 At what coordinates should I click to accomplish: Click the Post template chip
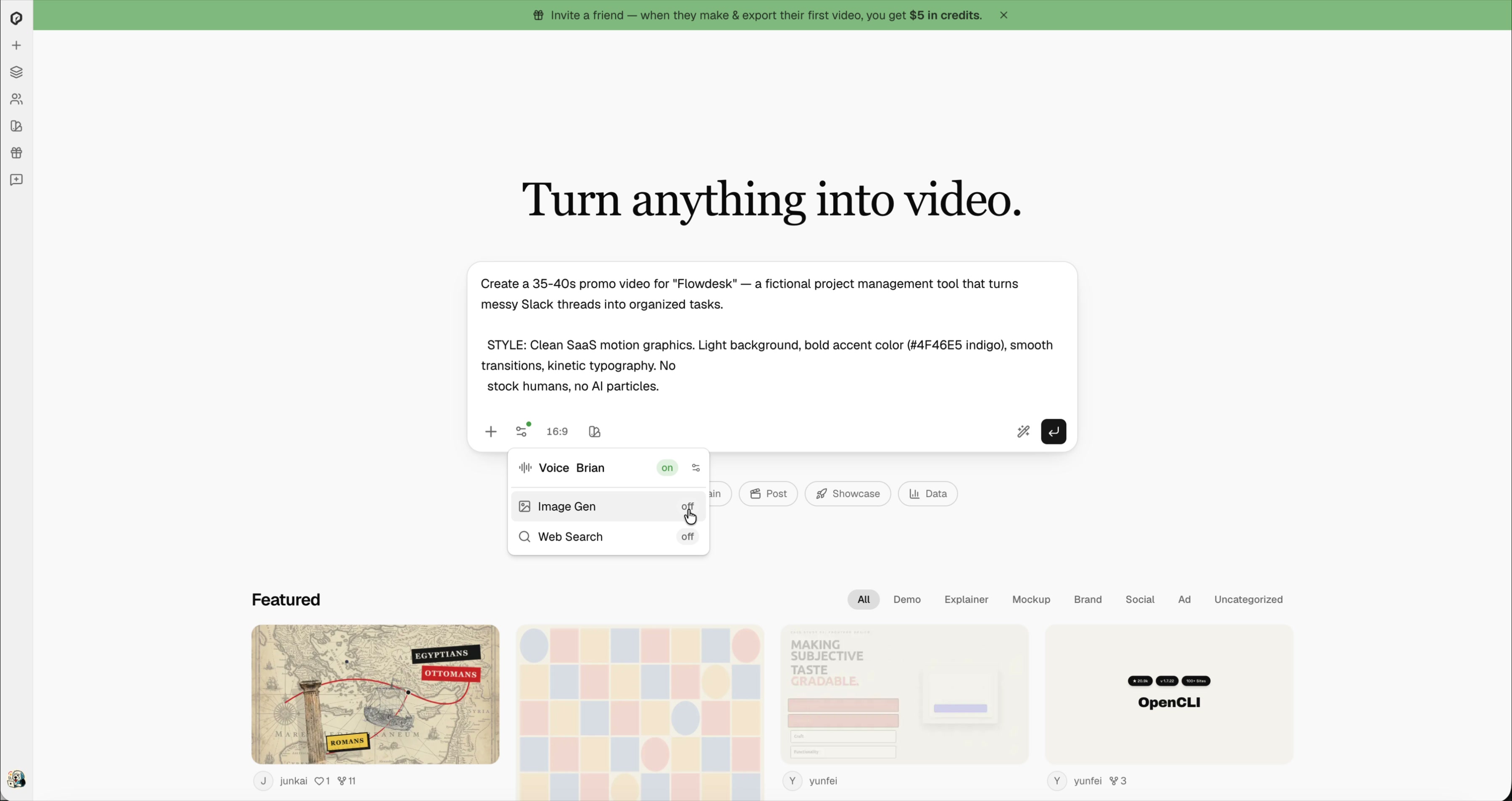768,494
